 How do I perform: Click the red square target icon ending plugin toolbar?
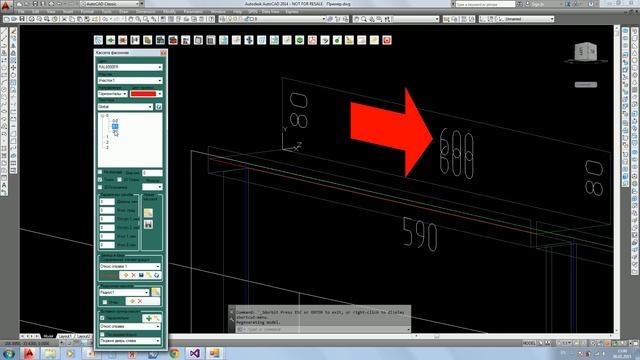tap(387, 40)
